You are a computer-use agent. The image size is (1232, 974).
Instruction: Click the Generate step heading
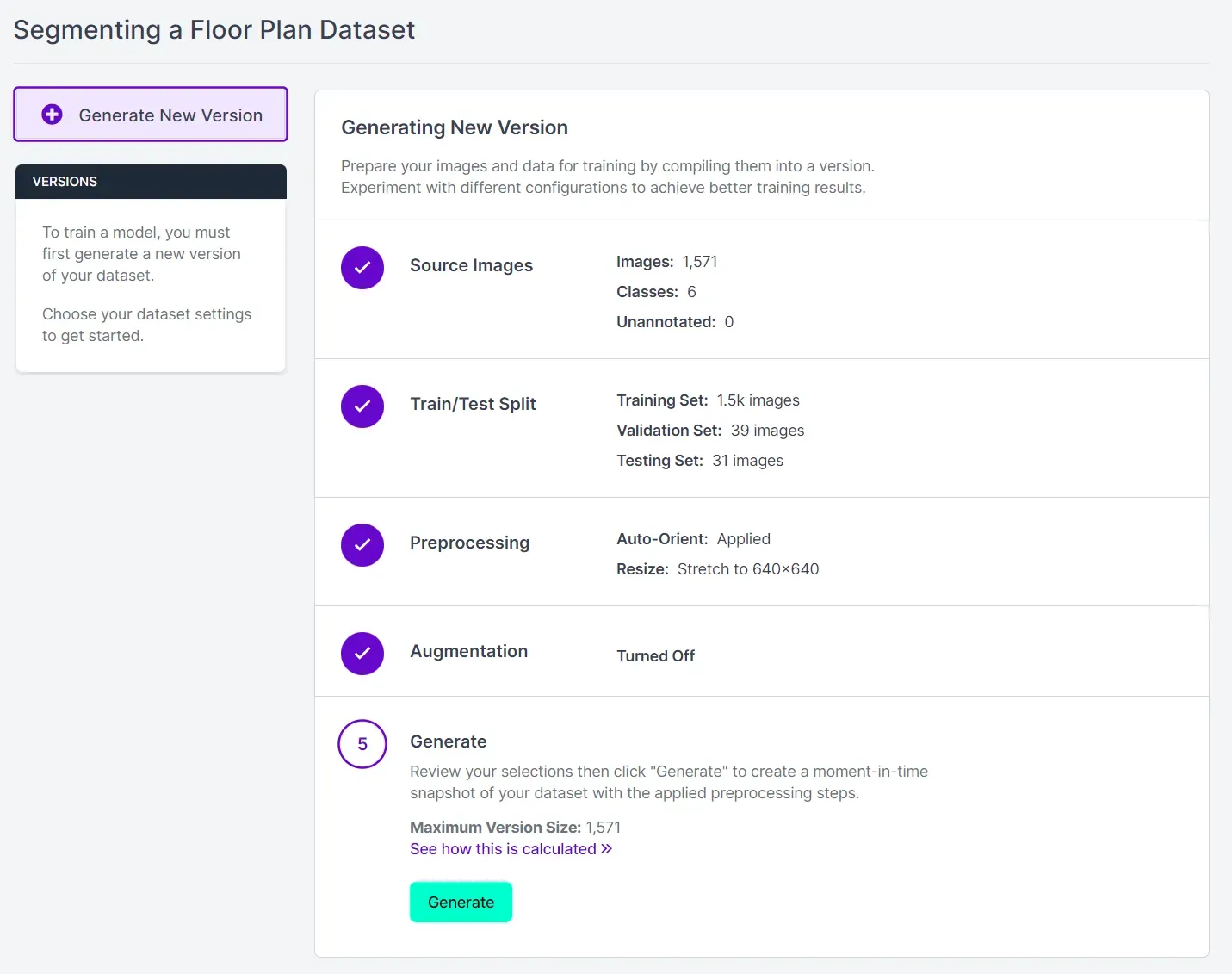pos(448,741)
